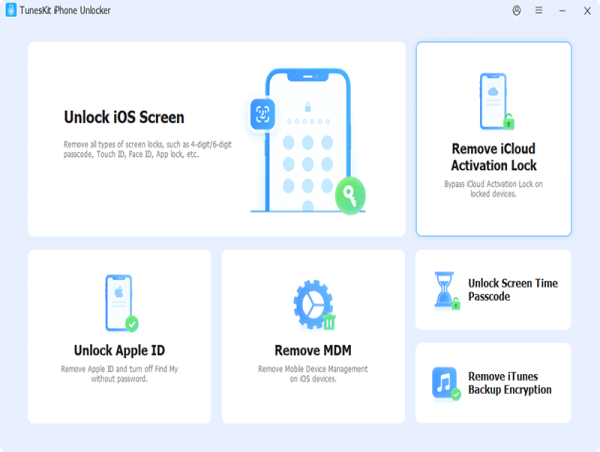
Task: Open the user account icon in title bar
Action: click(517, 10)
